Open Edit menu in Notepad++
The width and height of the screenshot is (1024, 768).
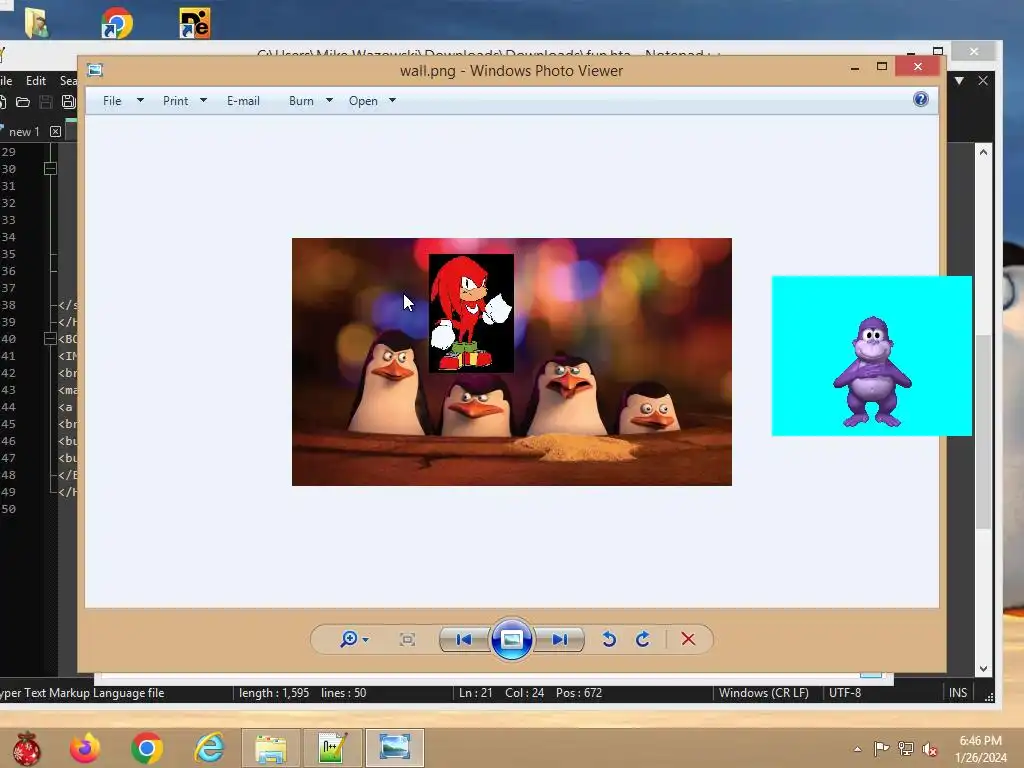click(x=36, y=80)
